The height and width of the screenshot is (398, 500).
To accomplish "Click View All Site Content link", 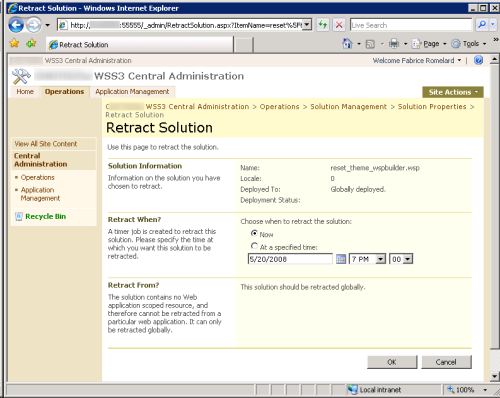I will tap(46, 144).
